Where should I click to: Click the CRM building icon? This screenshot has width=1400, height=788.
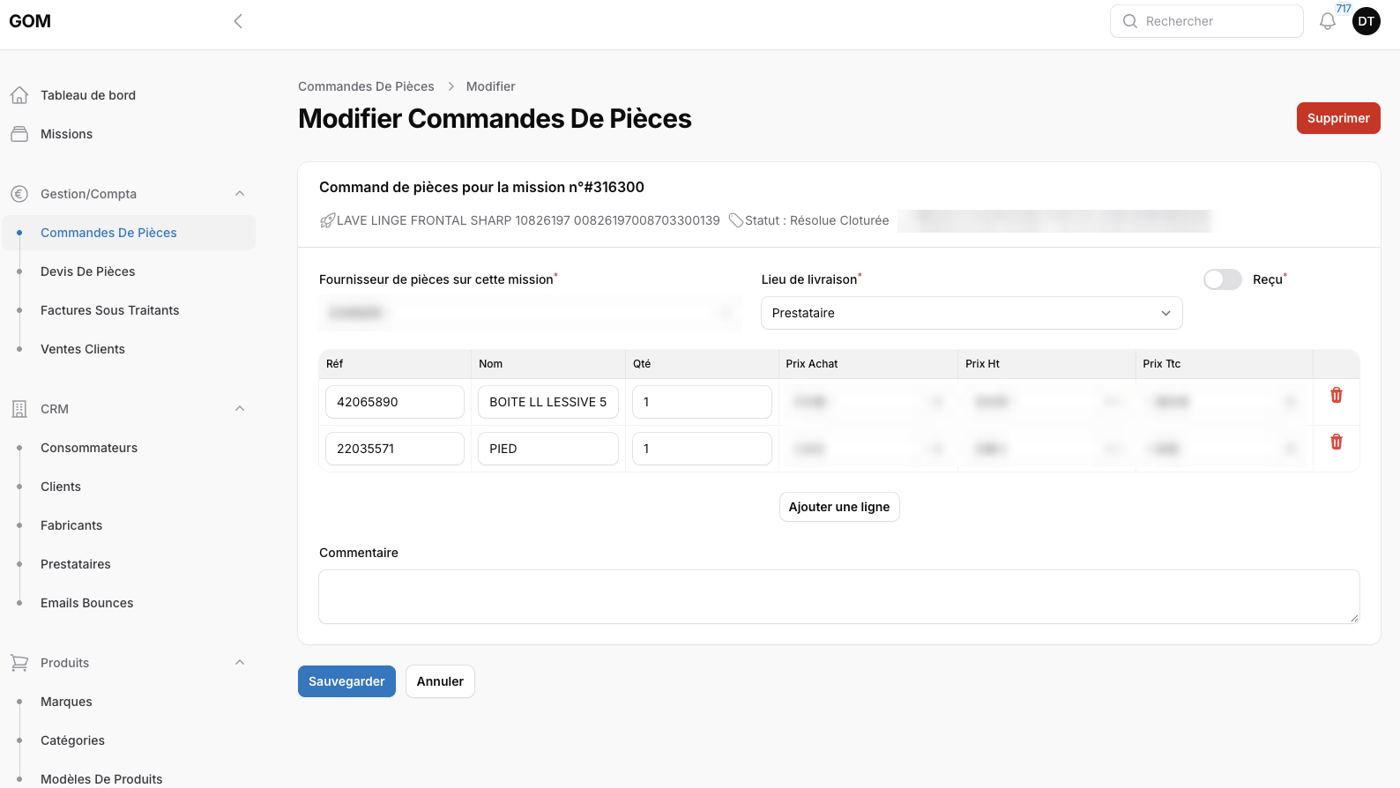point(19,409)
